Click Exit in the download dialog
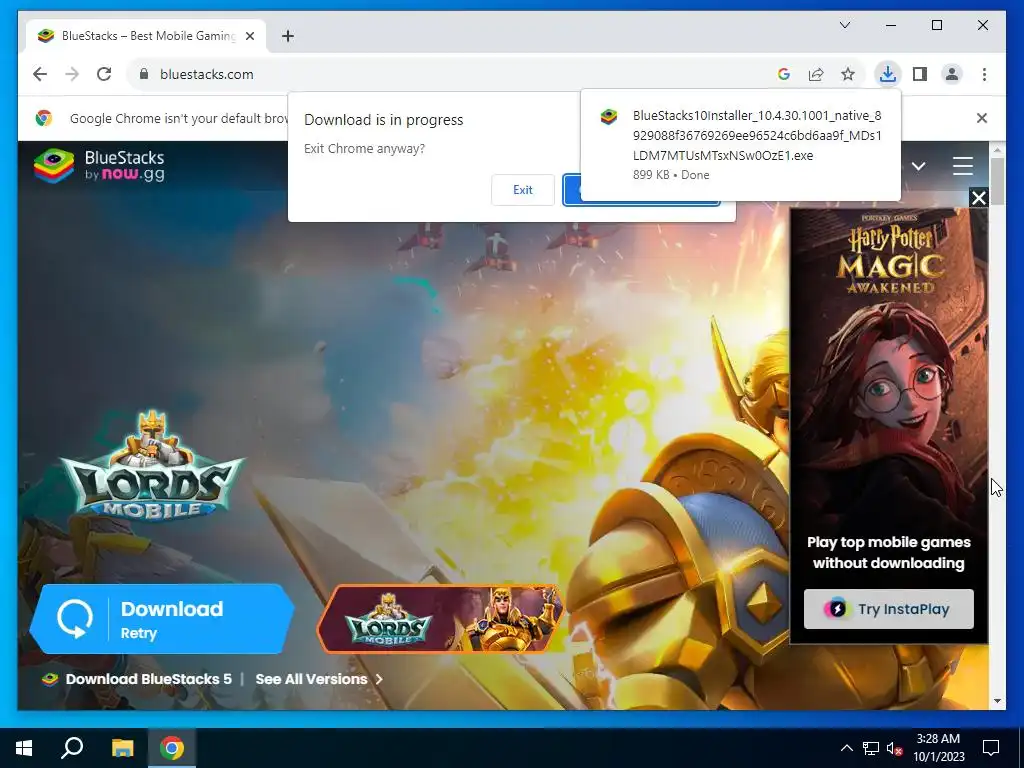 [x=522, y=190]
